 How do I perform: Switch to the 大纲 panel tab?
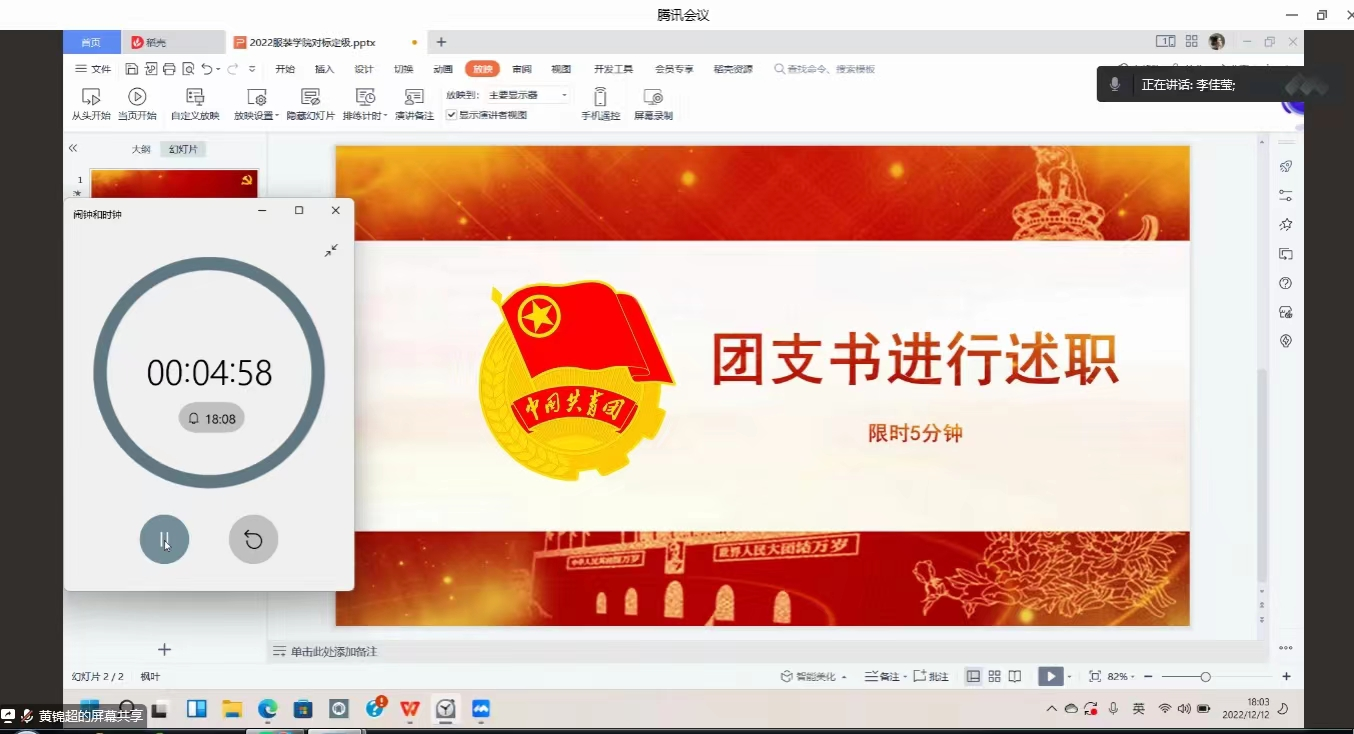141,149
